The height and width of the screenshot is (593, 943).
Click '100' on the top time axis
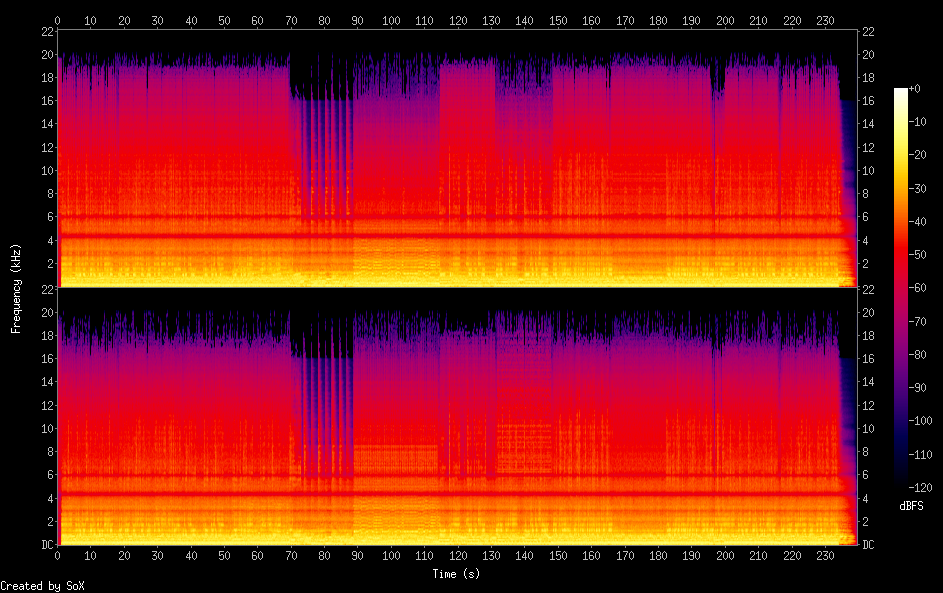click(391, 20)
